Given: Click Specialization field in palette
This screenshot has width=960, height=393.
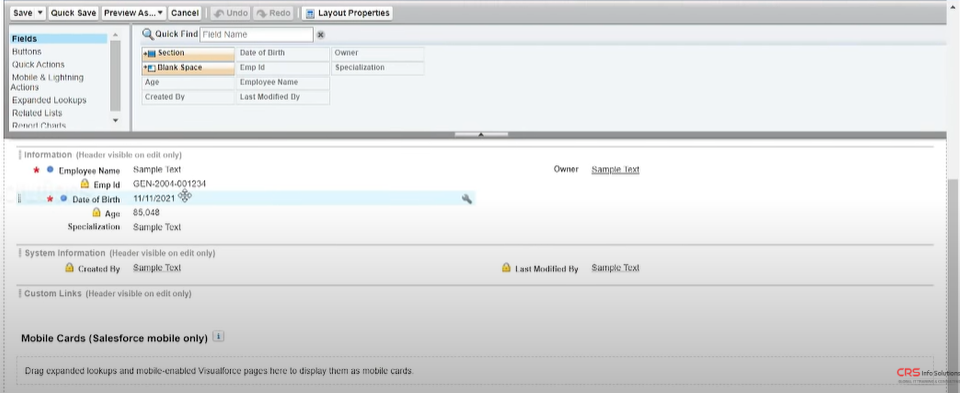Looking at the screenshot, I should [378, 68].
